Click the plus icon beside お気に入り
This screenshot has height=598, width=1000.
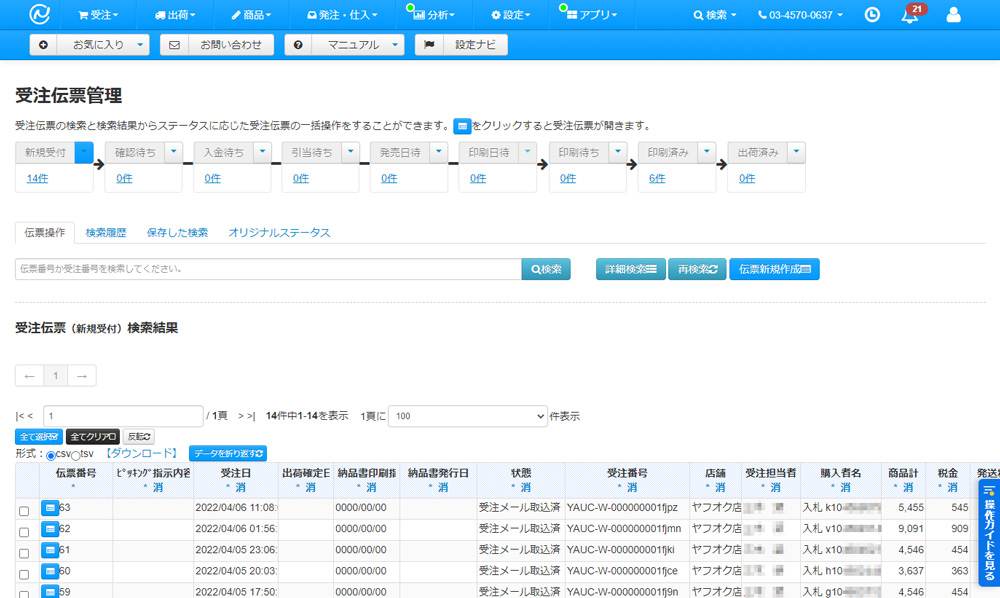pyautogui.click(x=43, y=45)
